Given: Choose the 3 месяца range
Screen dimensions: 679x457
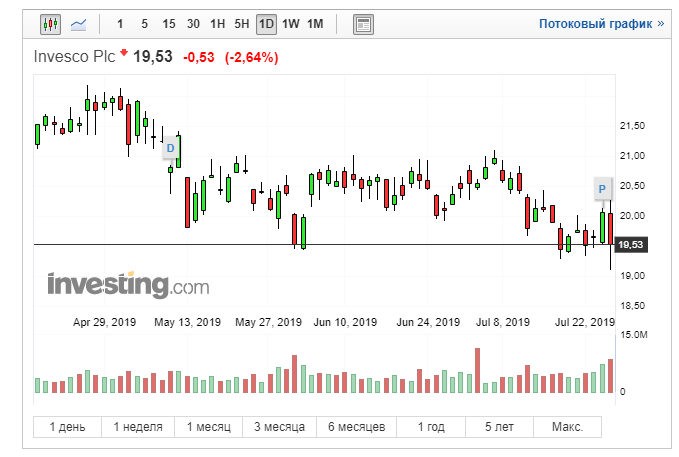Looking at the screenshot, I should [279, 427].
